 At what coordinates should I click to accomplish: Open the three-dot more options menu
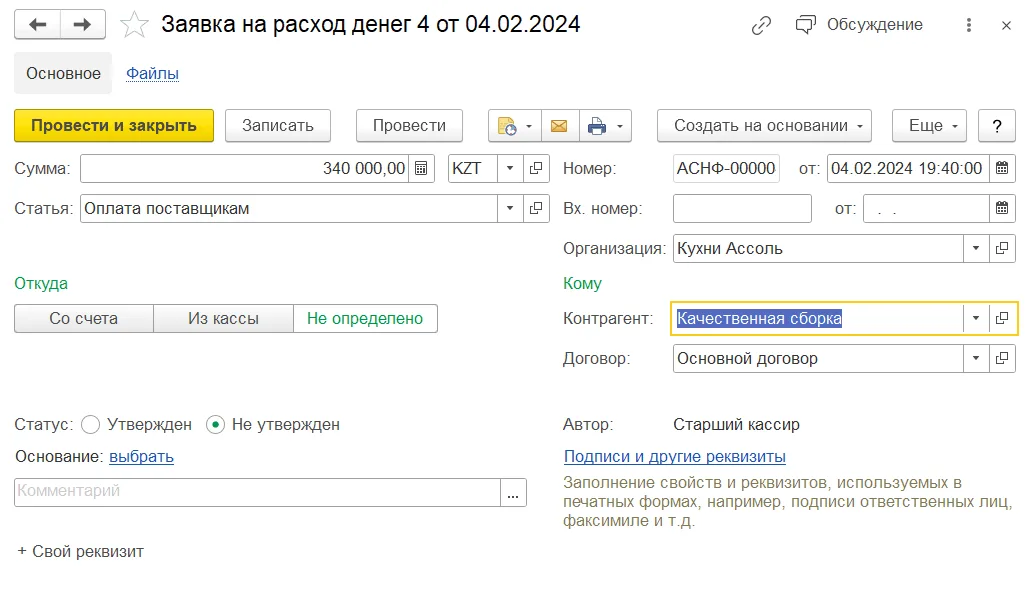click(968, 25)
